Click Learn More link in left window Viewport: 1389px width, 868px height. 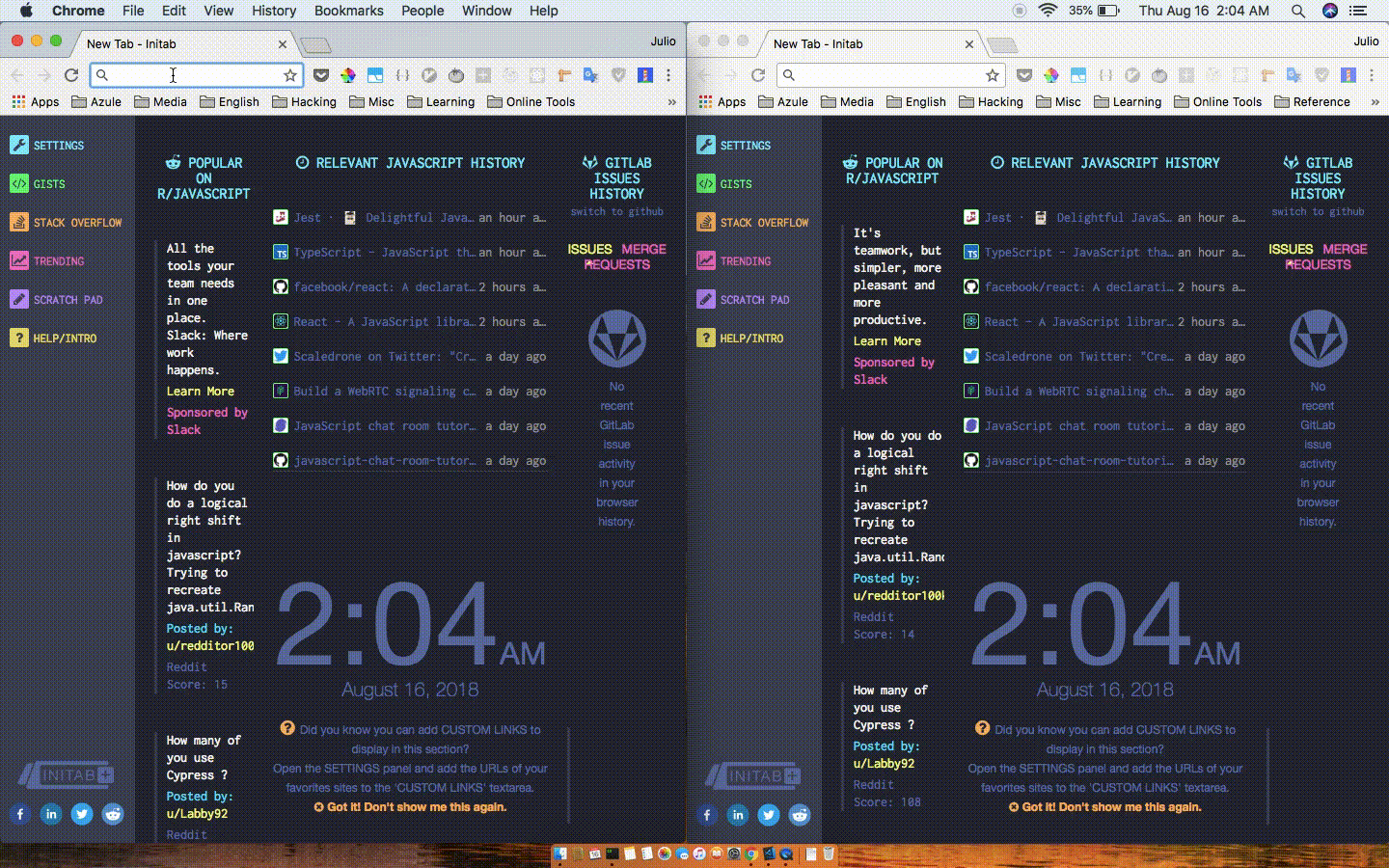click(x=200, y=392)
